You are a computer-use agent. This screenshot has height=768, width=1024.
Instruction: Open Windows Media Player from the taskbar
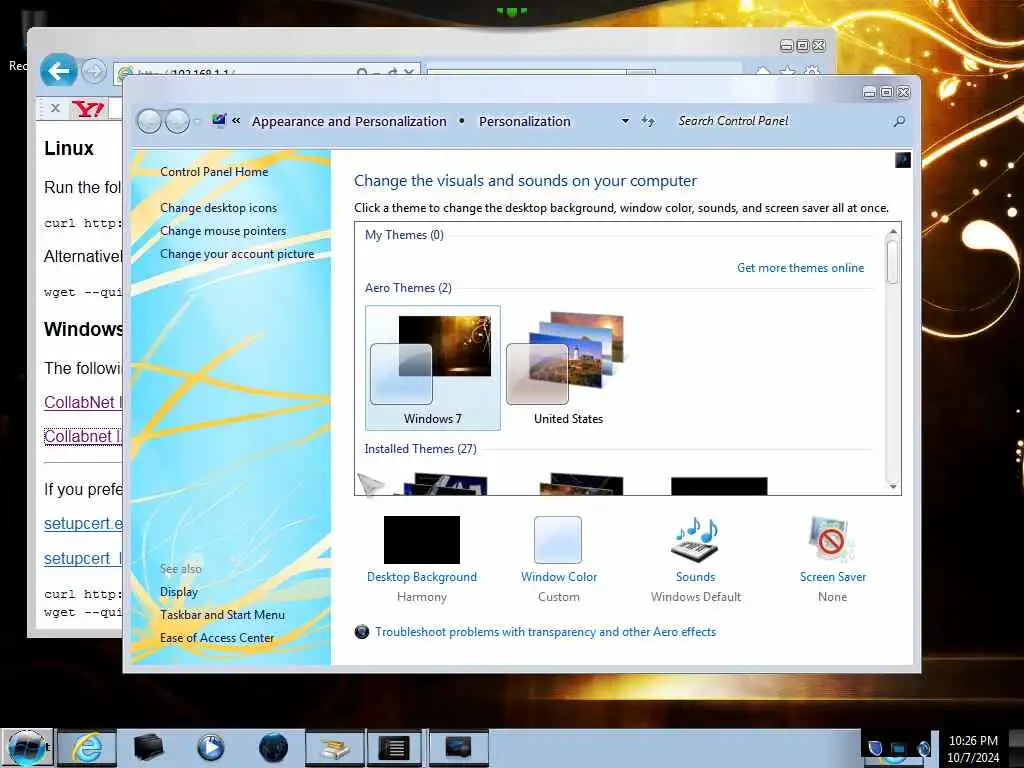pos(210,748)
